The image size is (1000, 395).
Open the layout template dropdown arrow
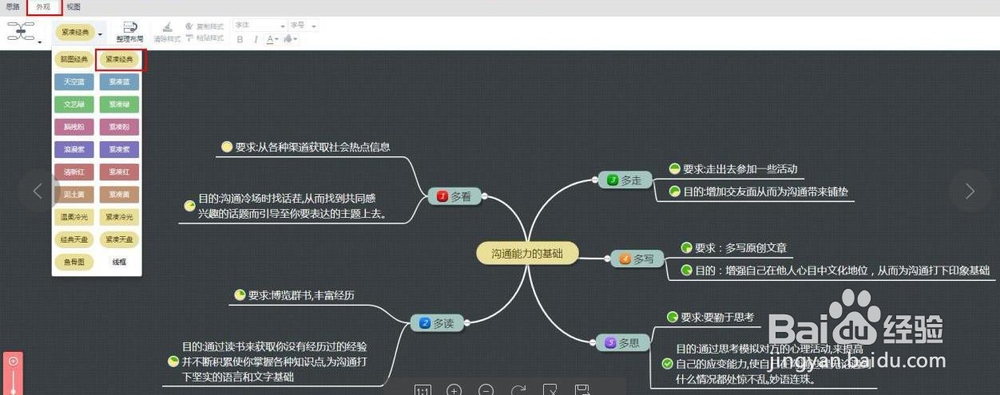(x=41, y=43)
